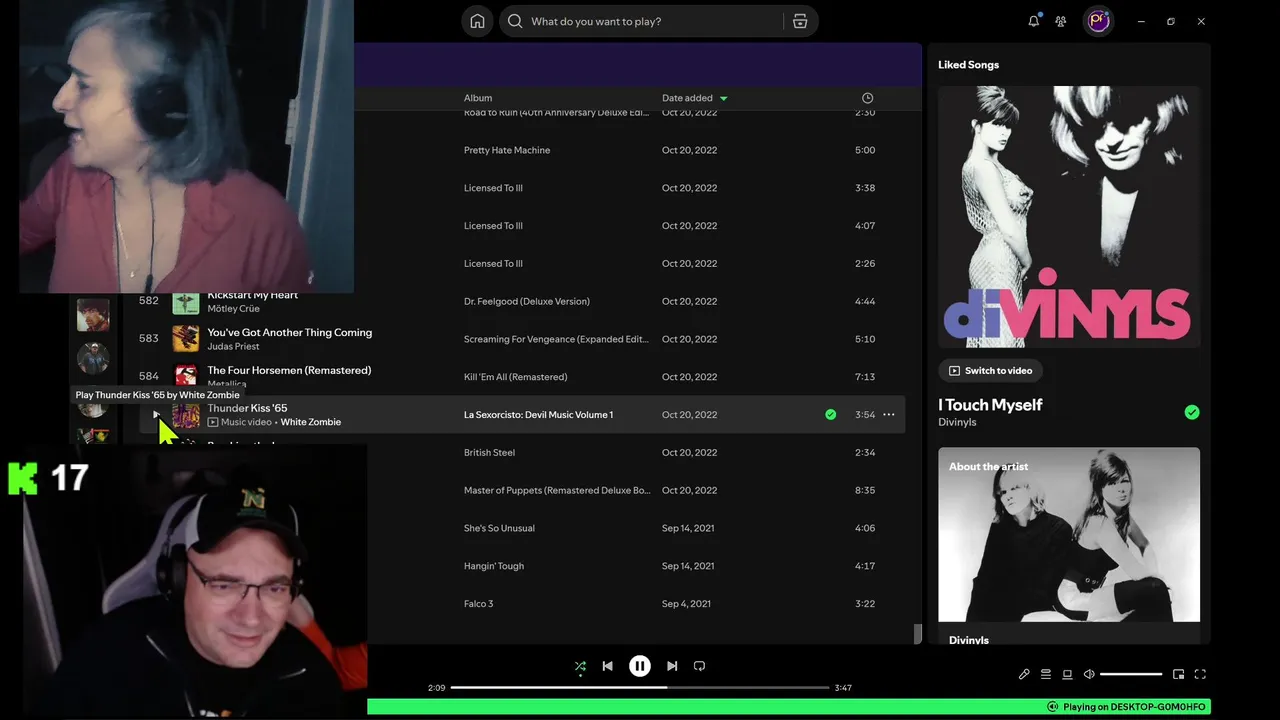Open the miniplayer icon
Image resolution: width=1280 pixels, height=720 pixels.
(x=1178, y=674)
